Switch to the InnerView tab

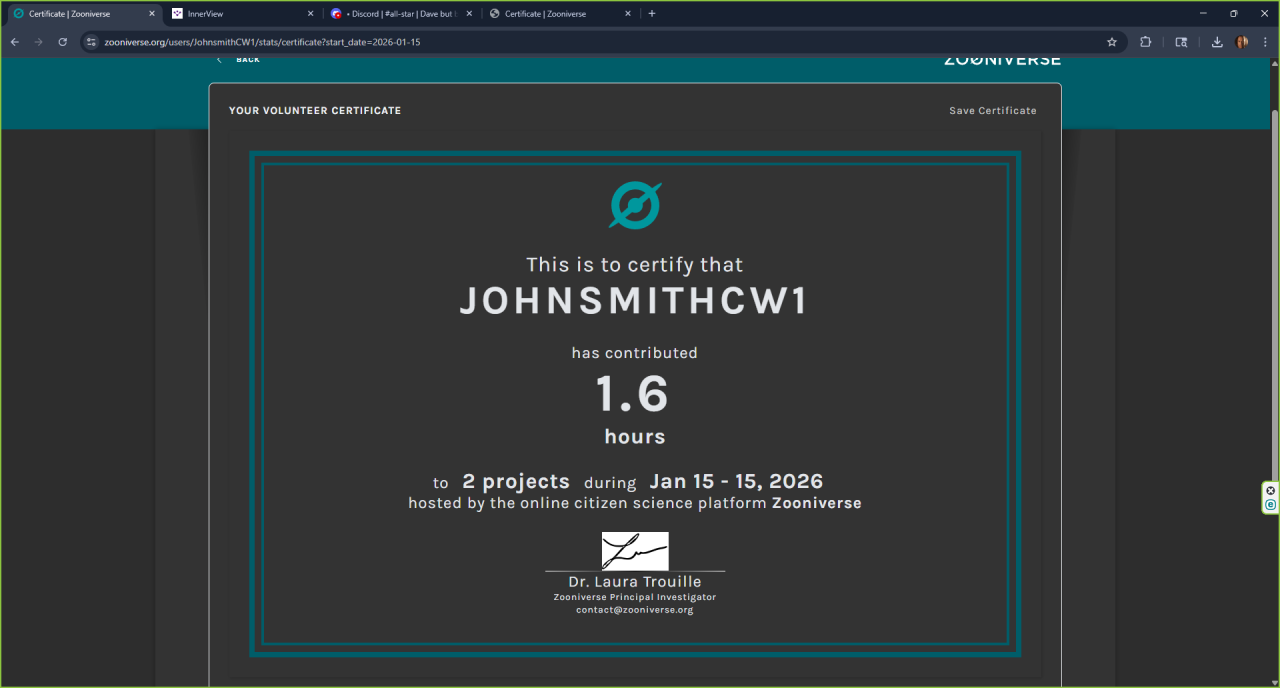click(235, 14)
